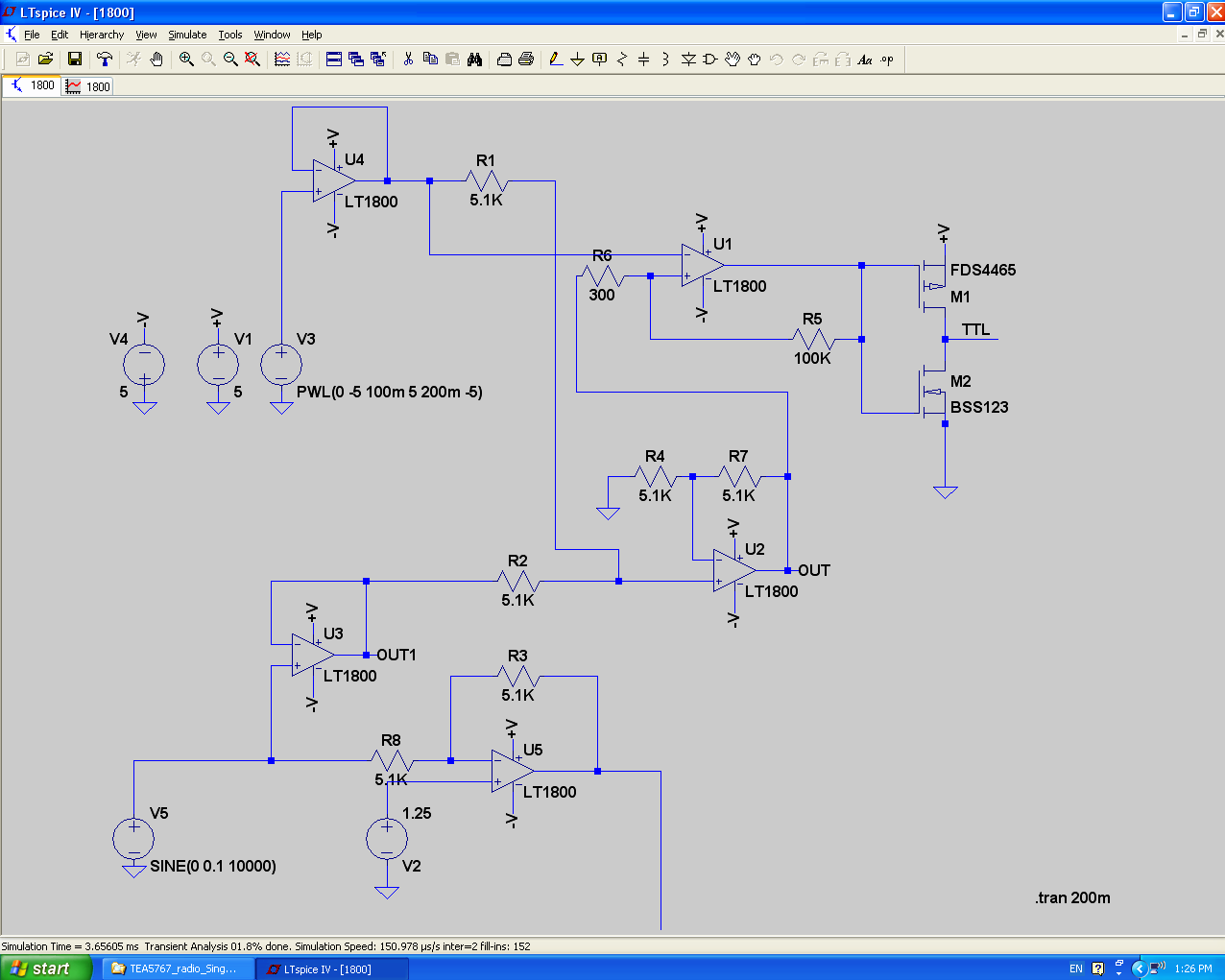Select the SPICE directive '.op' tool

(887, 60)
